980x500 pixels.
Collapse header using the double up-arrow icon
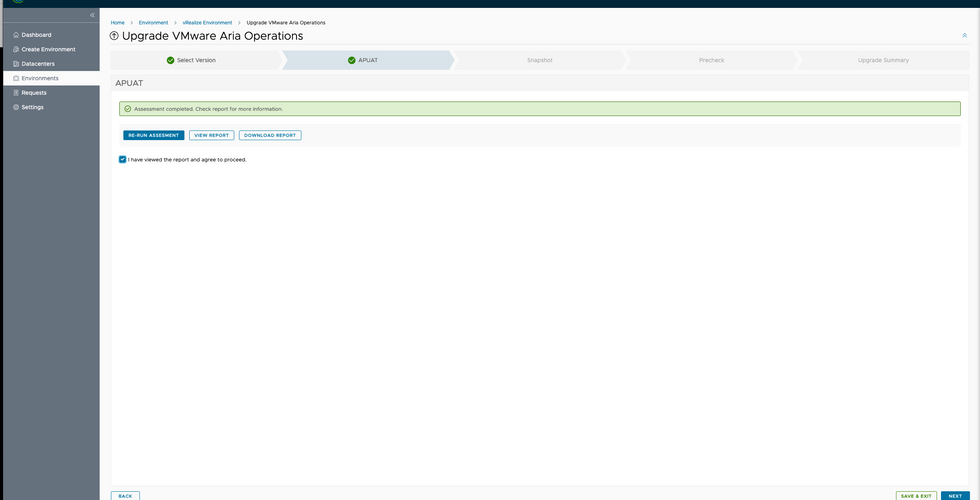pos(964,36)
